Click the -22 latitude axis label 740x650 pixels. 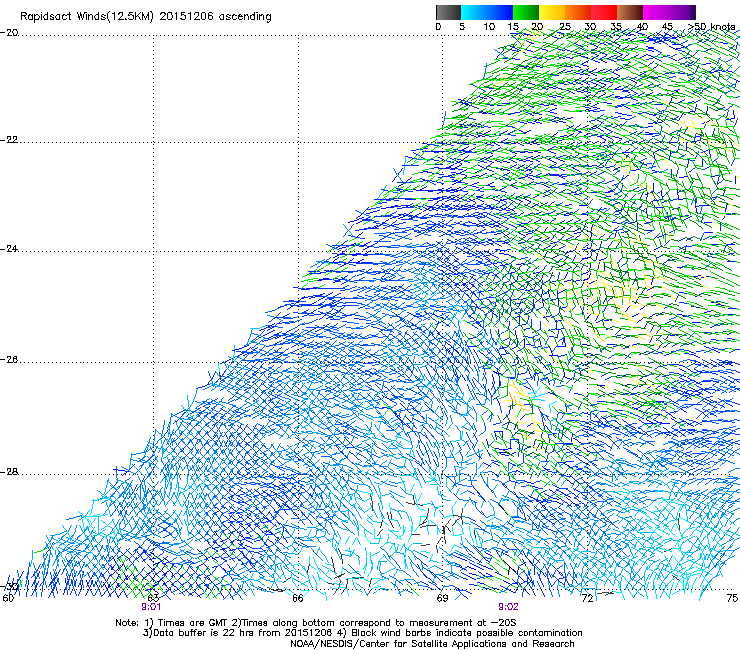tap(9, 140)
